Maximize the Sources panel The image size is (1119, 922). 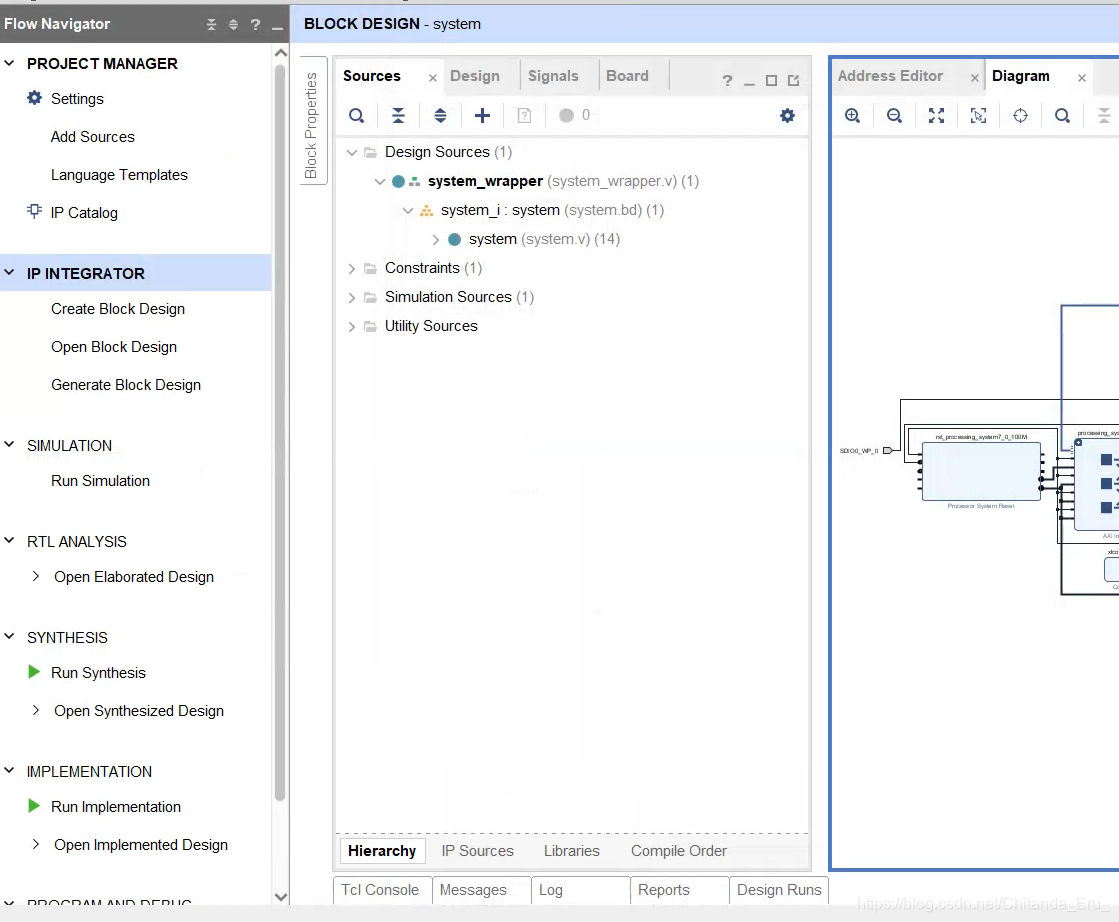pyautogui.click(x=771, y=81)
